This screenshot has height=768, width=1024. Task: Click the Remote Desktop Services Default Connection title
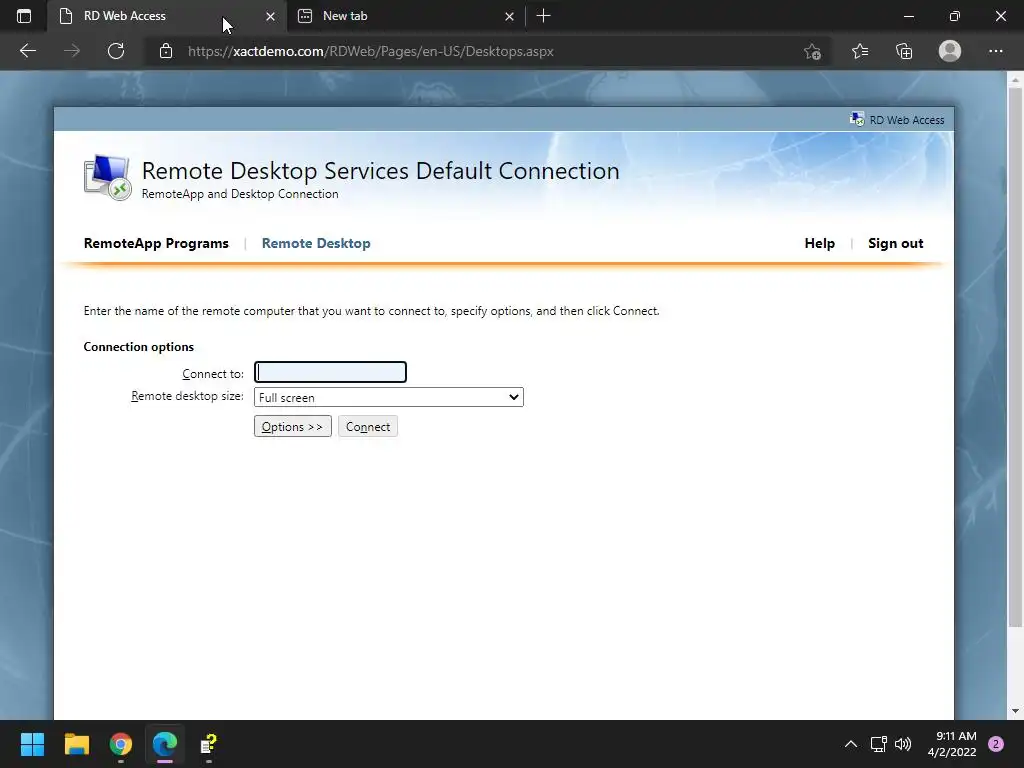tap(380, 171)
